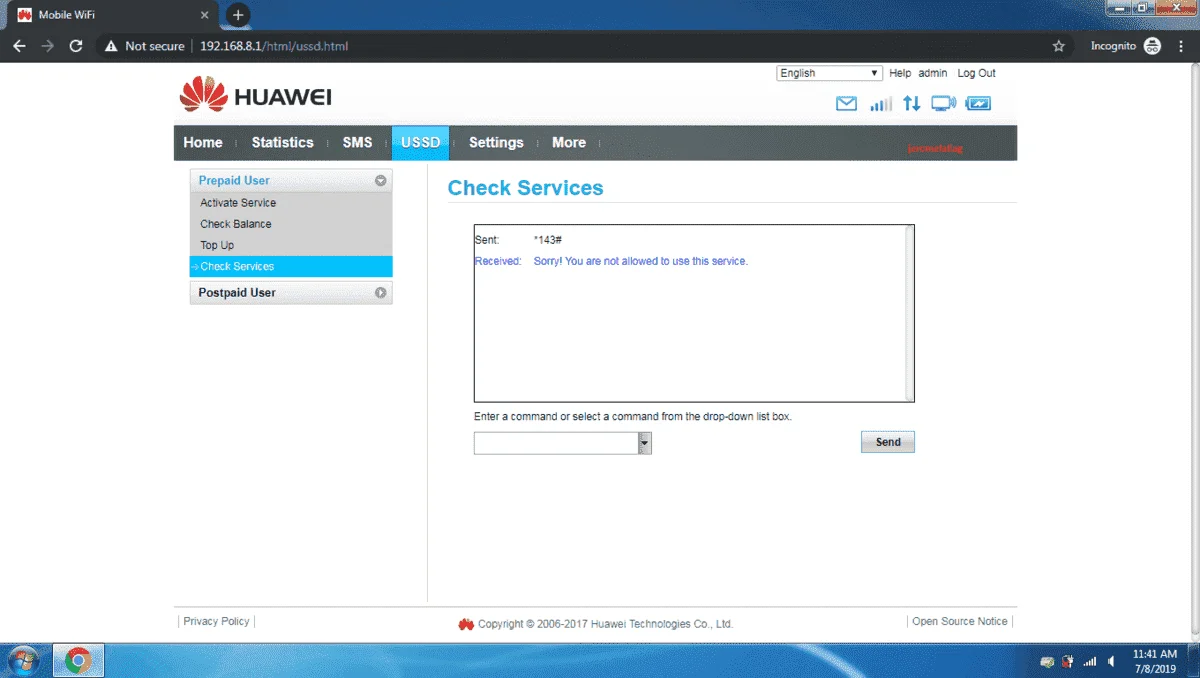The height and width of the screenshot is (678, 1200).
Task: Open the Windows Start menu
Action: click(24, 660)
